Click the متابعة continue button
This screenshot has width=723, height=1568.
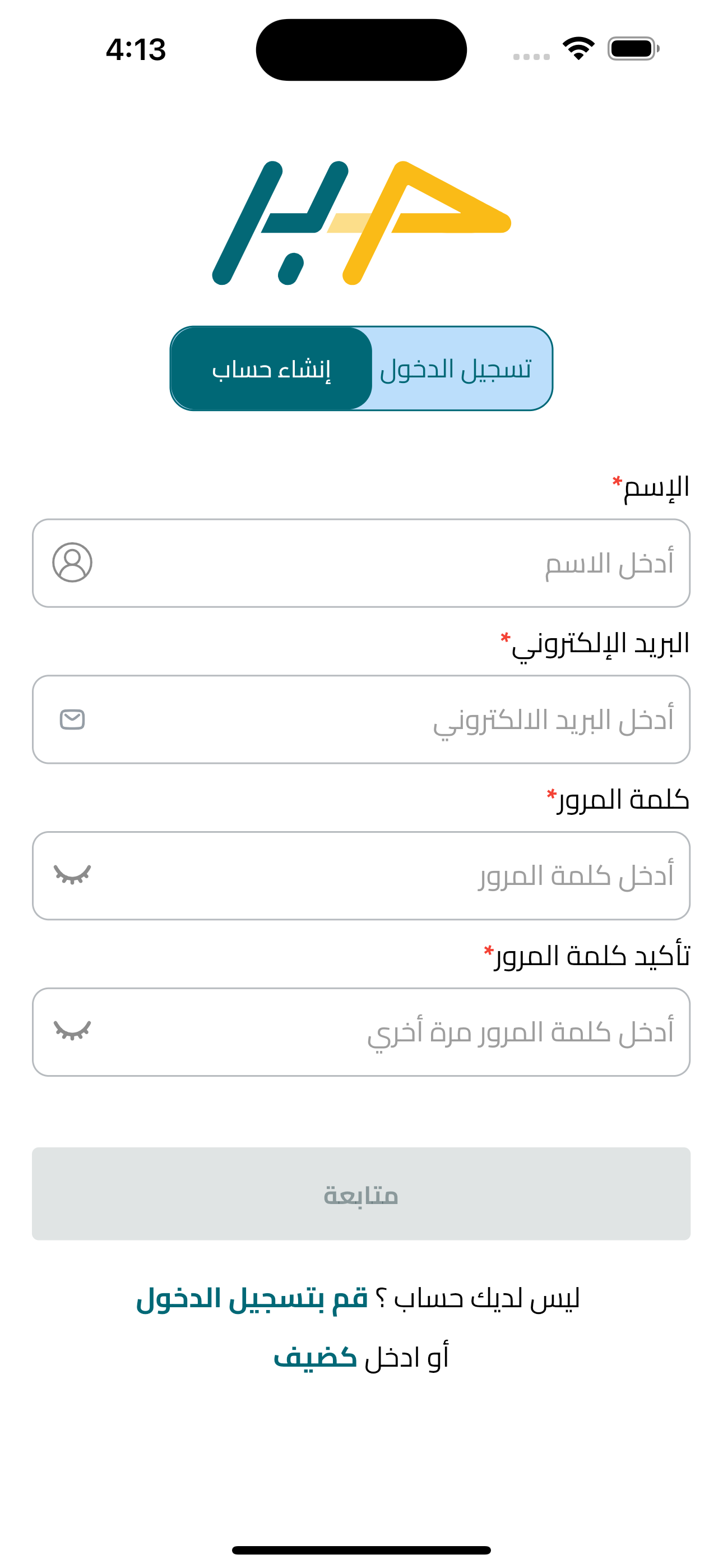coord(361,1193)
